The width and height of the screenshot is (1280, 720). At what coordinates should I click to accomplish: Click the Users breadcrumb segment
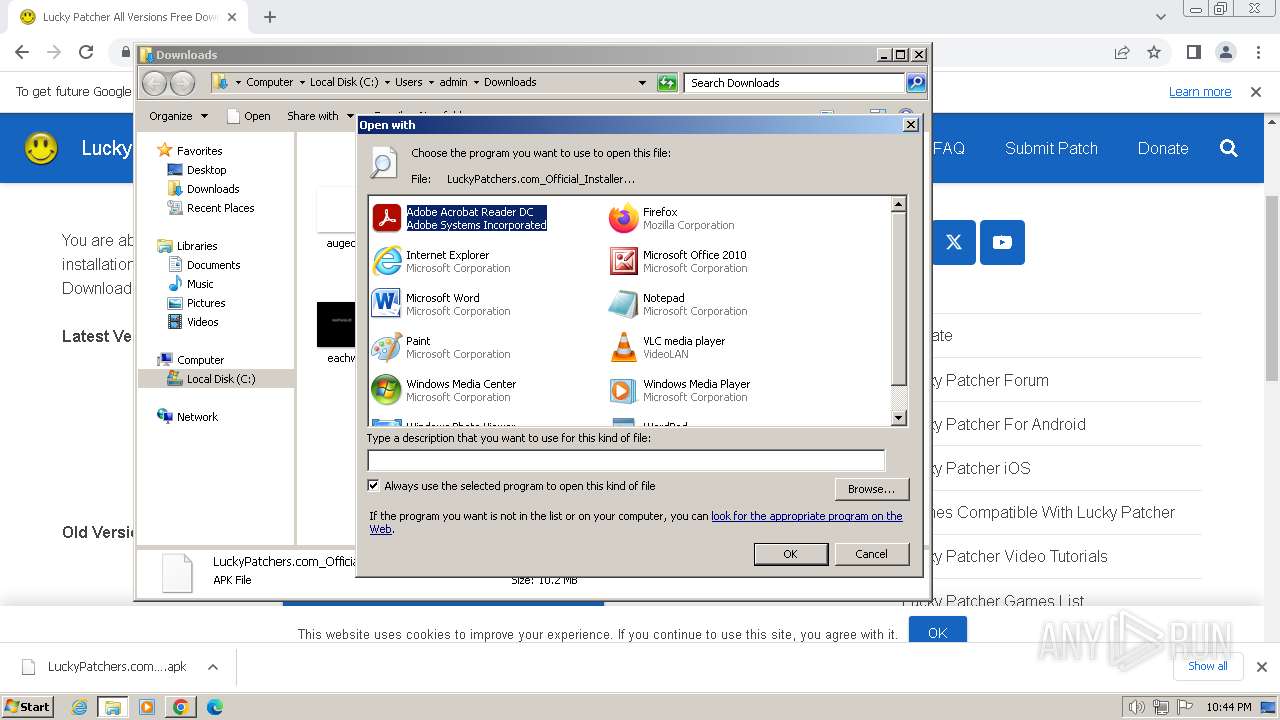coord(408,82)
